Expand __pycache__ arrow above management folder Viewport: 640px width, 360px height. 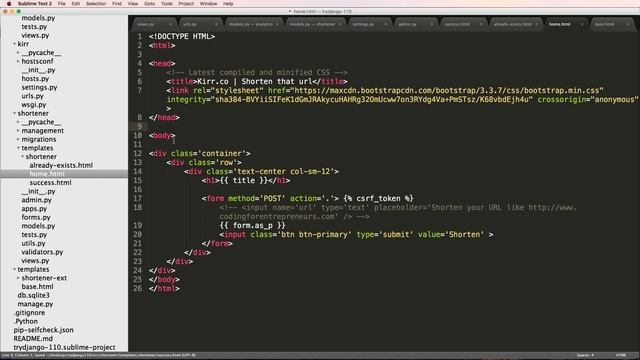point(18,122)
